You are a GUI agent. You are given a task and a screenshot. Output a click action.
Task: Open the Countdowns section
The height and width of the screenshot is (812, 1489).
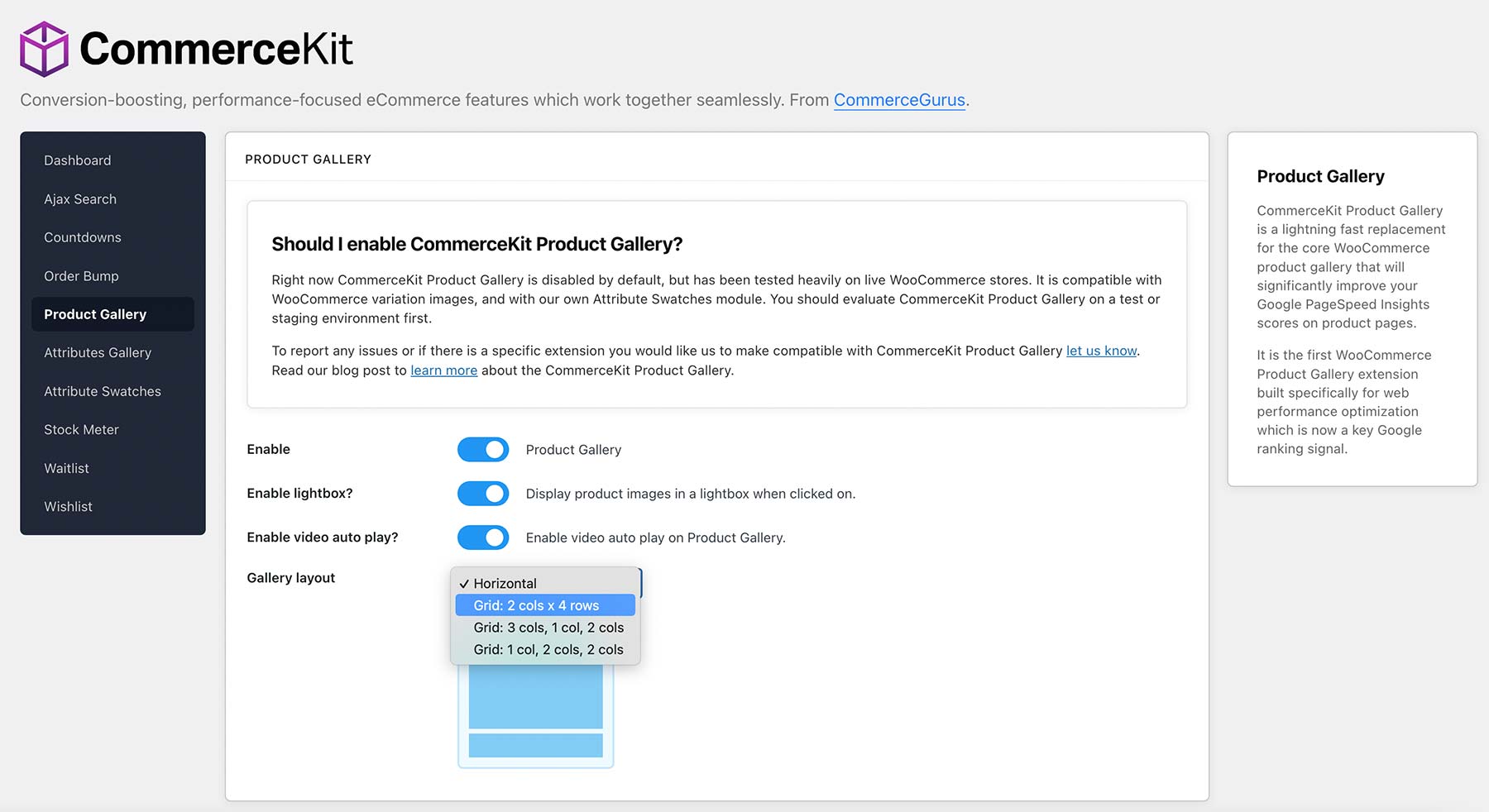coord(83,237)
